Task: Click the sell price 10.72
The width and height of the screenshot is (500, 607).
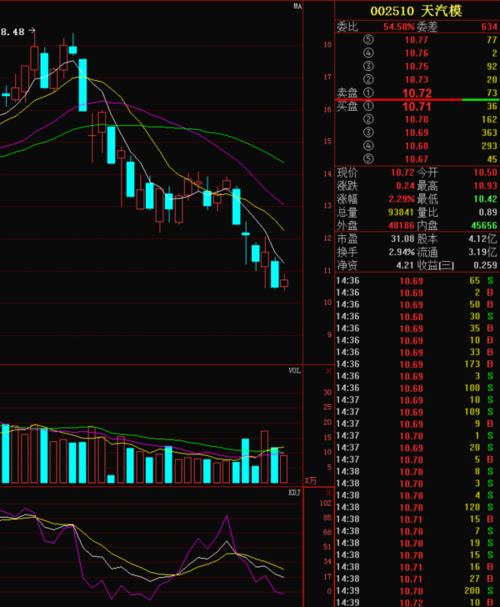Action: (417, 93)
